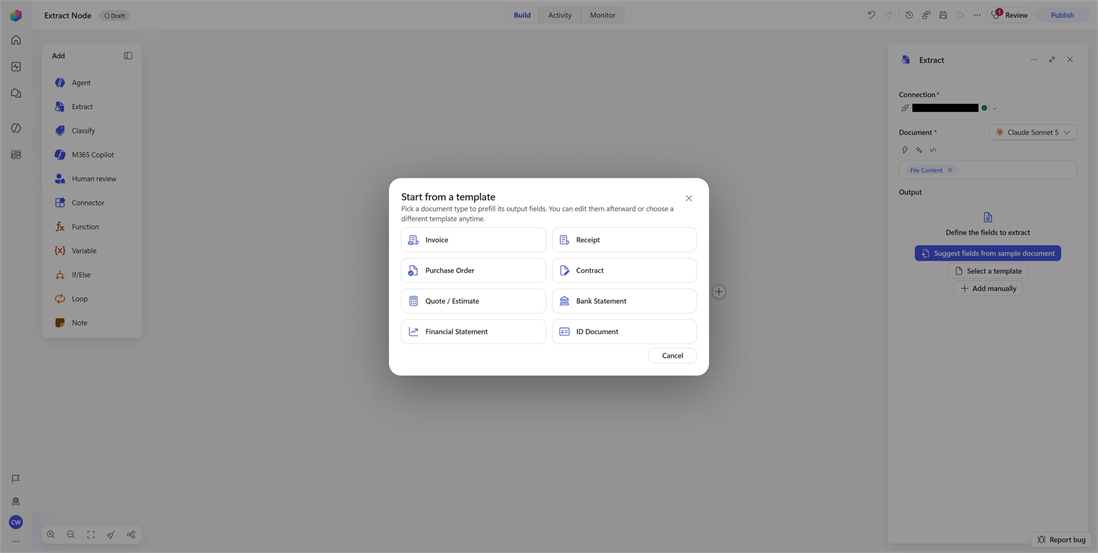The image size is (1098, 553).
Task: Pick the Contract template
Action: point(624,270)
